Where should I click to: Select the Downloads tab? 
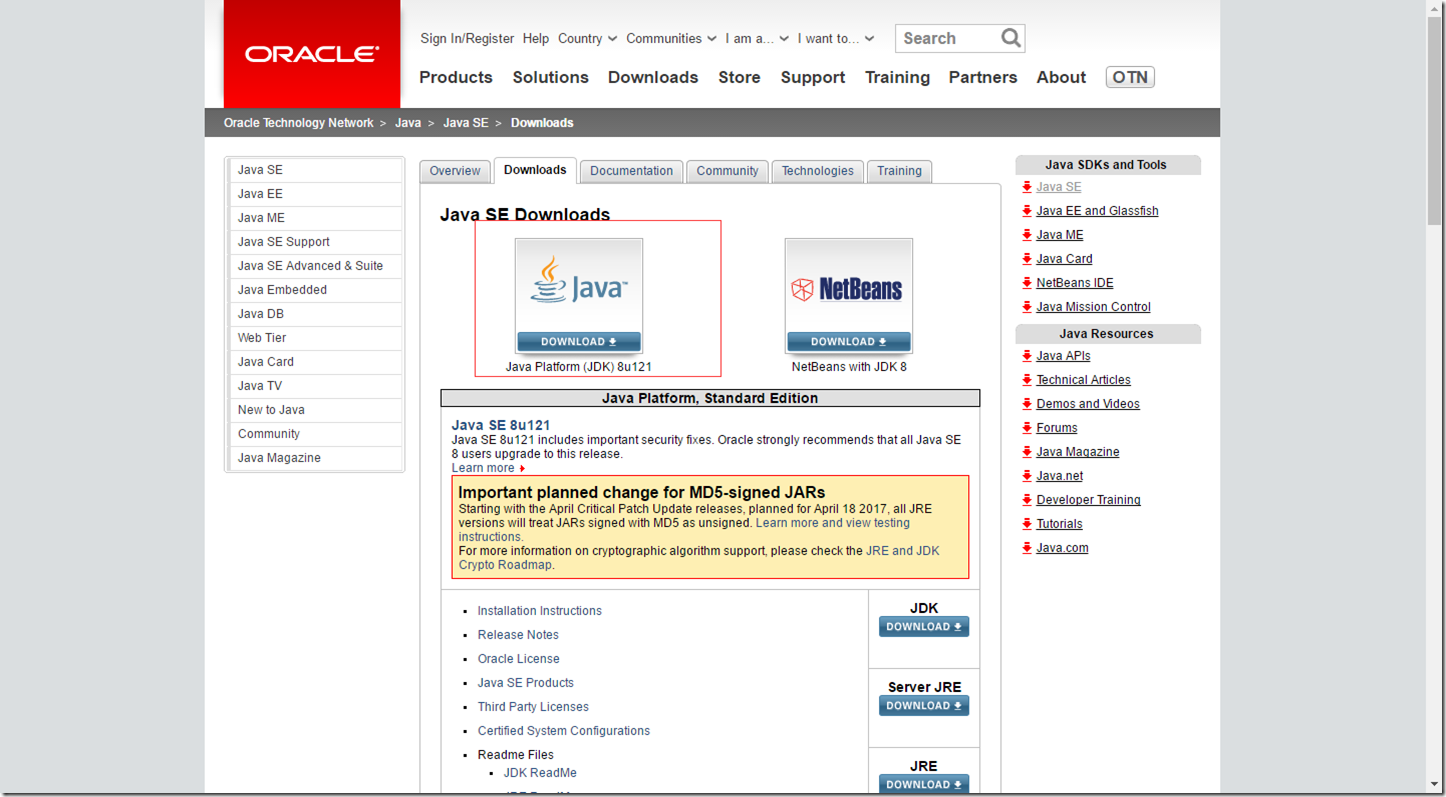tap(535, 170)
